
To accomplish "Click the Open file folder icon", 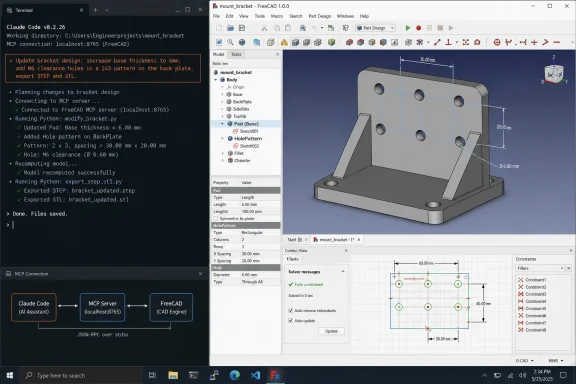I will click(230, 28).
